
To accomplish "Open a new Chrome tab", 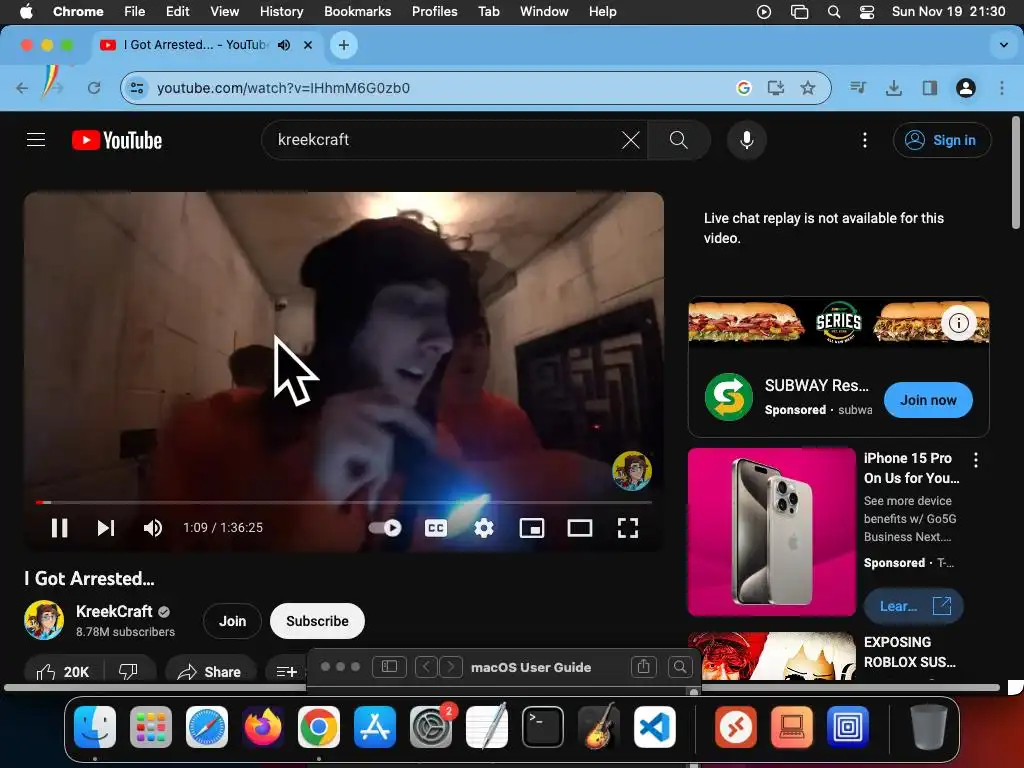I will tap(344, 45).
